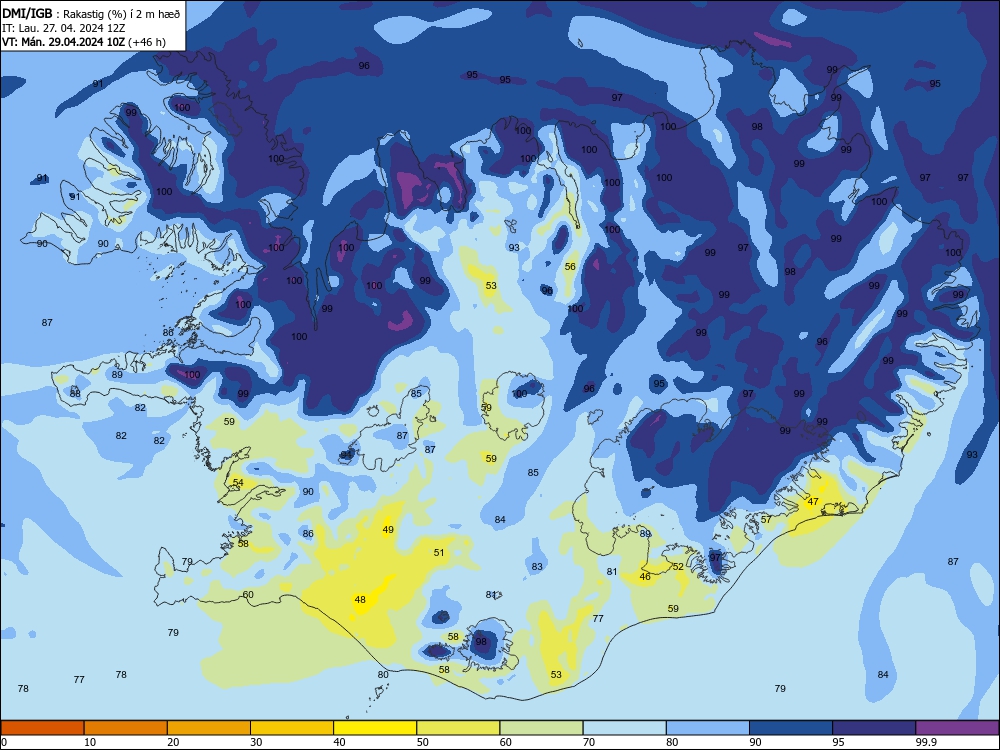Screen dimensions: 1000x750
Task: Click the humidity value 54 on the map
Action: point(238,483)
